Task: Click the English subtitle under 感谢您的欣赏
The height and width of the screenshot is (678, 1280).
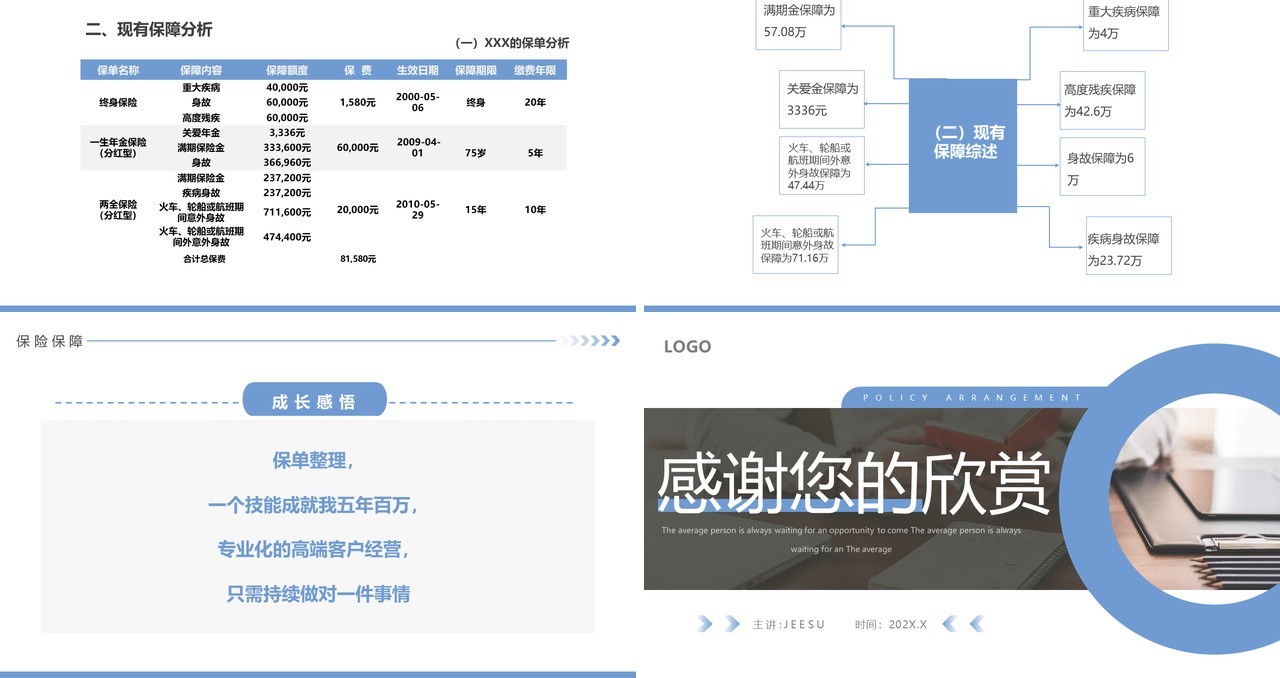Action: [841, 540]
